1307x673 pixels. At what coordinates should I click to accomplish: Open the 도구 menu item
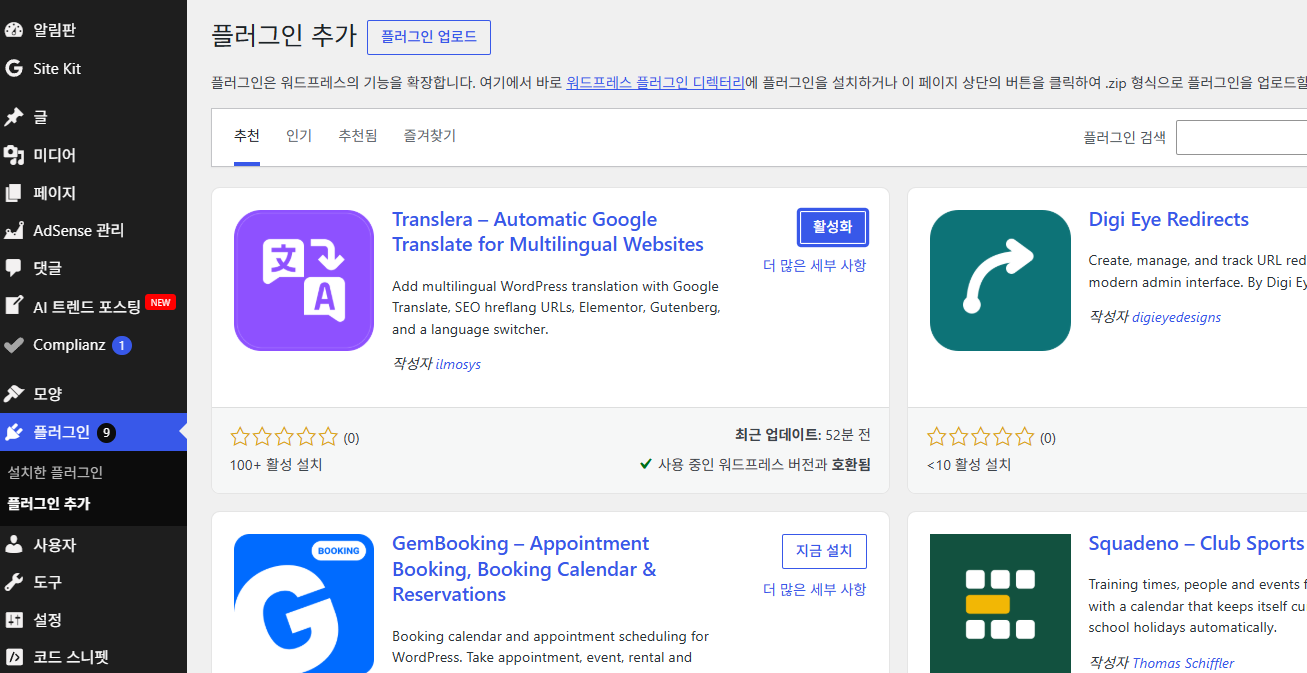tap(93, 582)
